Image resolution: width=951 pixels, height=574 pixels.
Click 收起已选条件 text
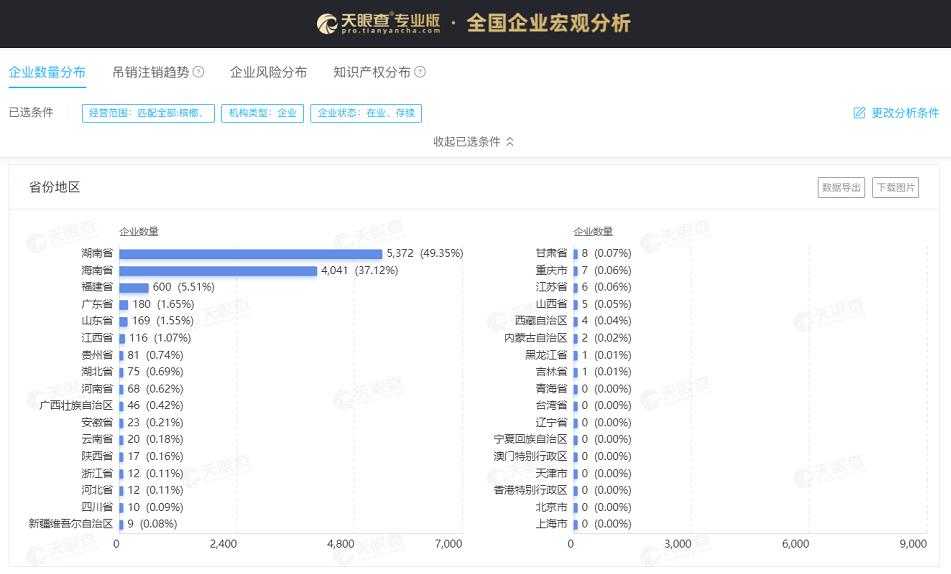click(466, 142)
